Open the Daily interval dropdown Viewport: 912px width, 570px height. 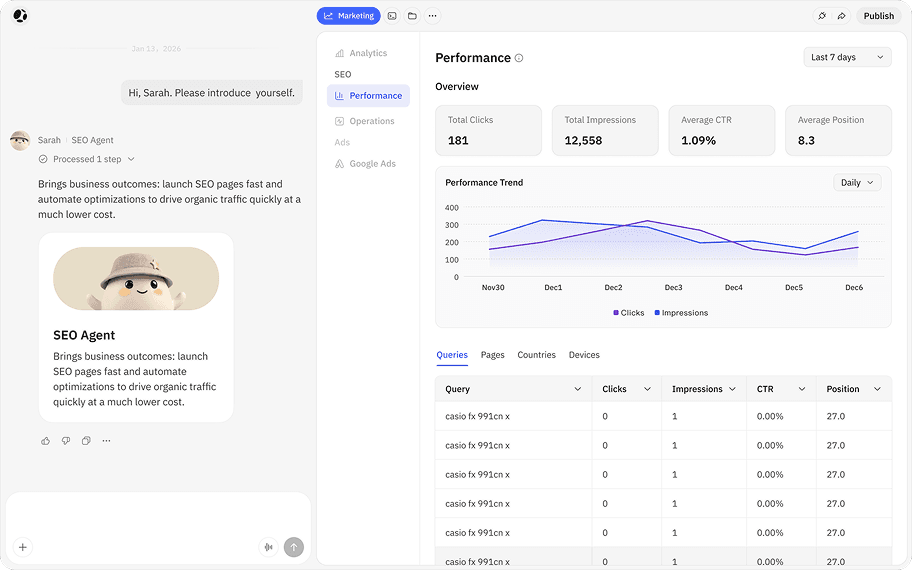pos(857,183)
